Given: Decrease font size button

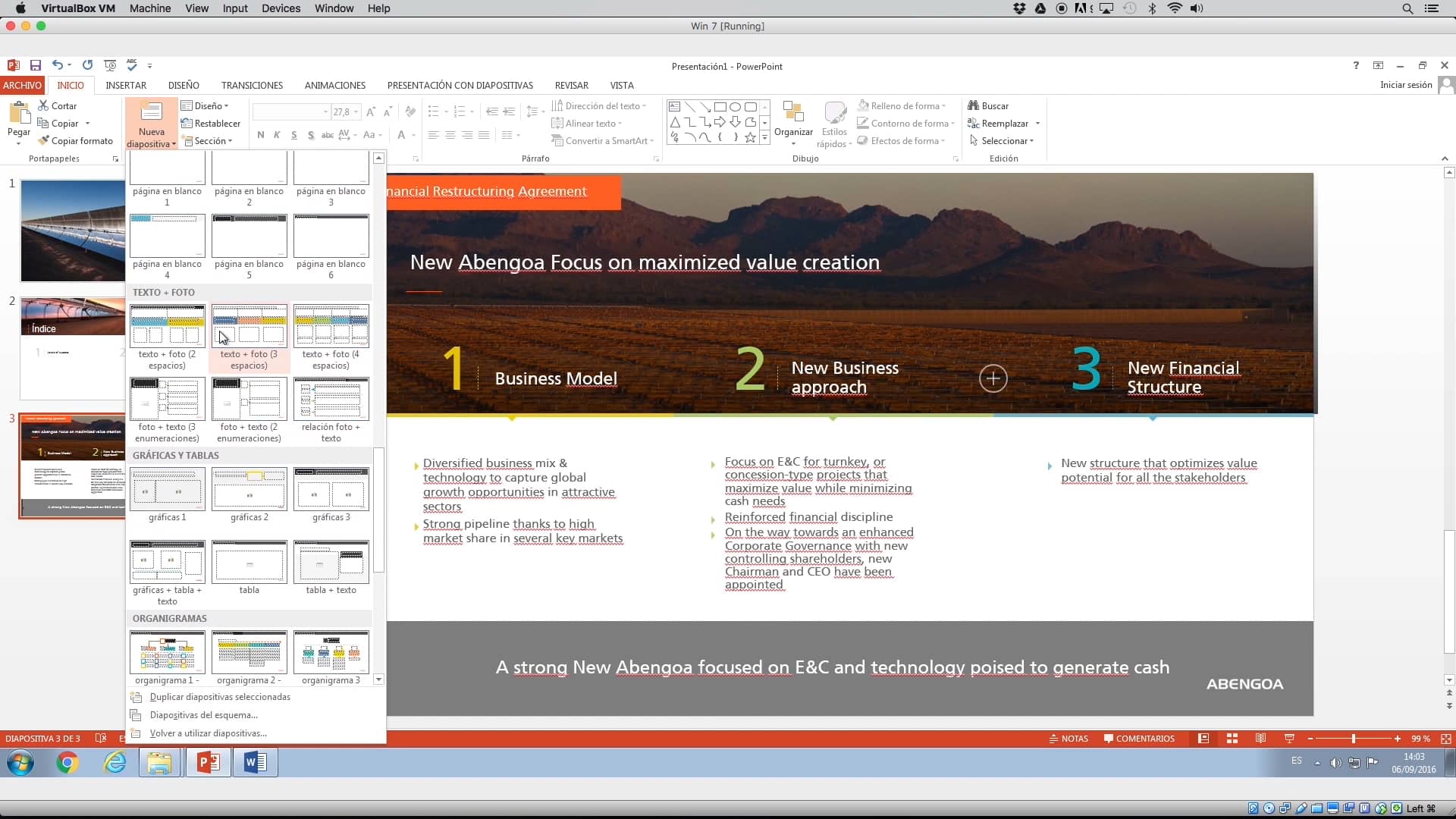Looking at the screenshot, I should coord(388,112).
